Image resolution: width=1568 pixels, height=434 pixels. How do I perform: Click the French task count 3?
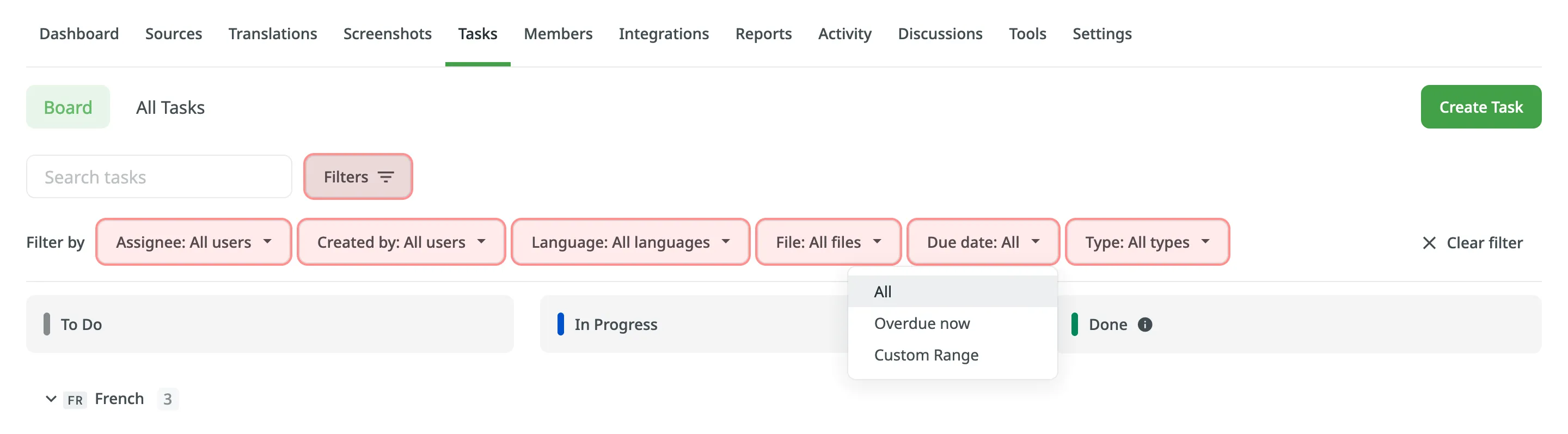pyautogui.click(x=167, y=399)
